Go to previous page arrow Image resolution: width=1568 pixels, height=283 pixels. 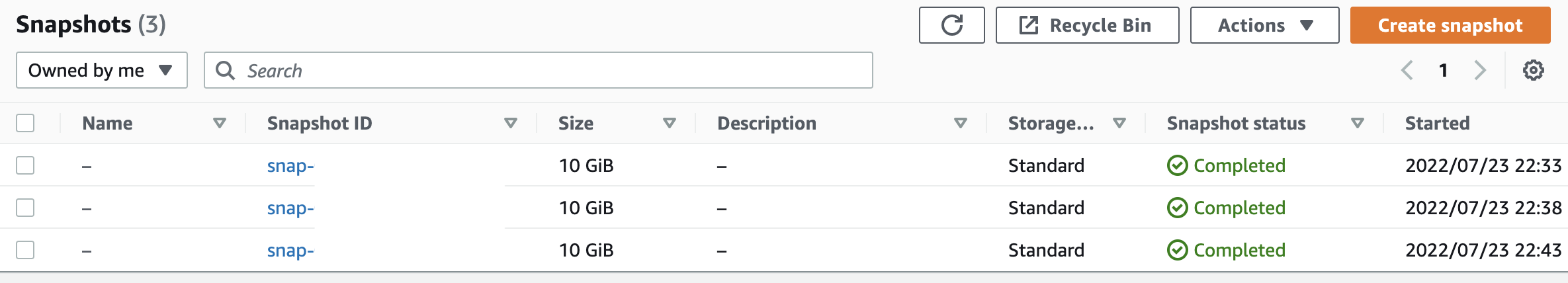1407,70
